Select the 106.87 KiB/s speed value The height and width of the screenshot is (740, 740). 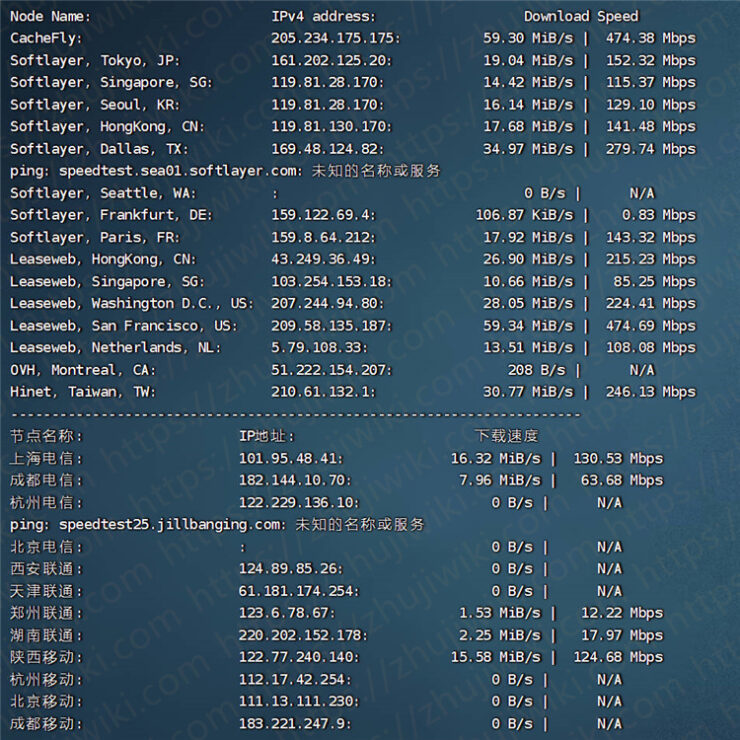(x=524, y=215)
